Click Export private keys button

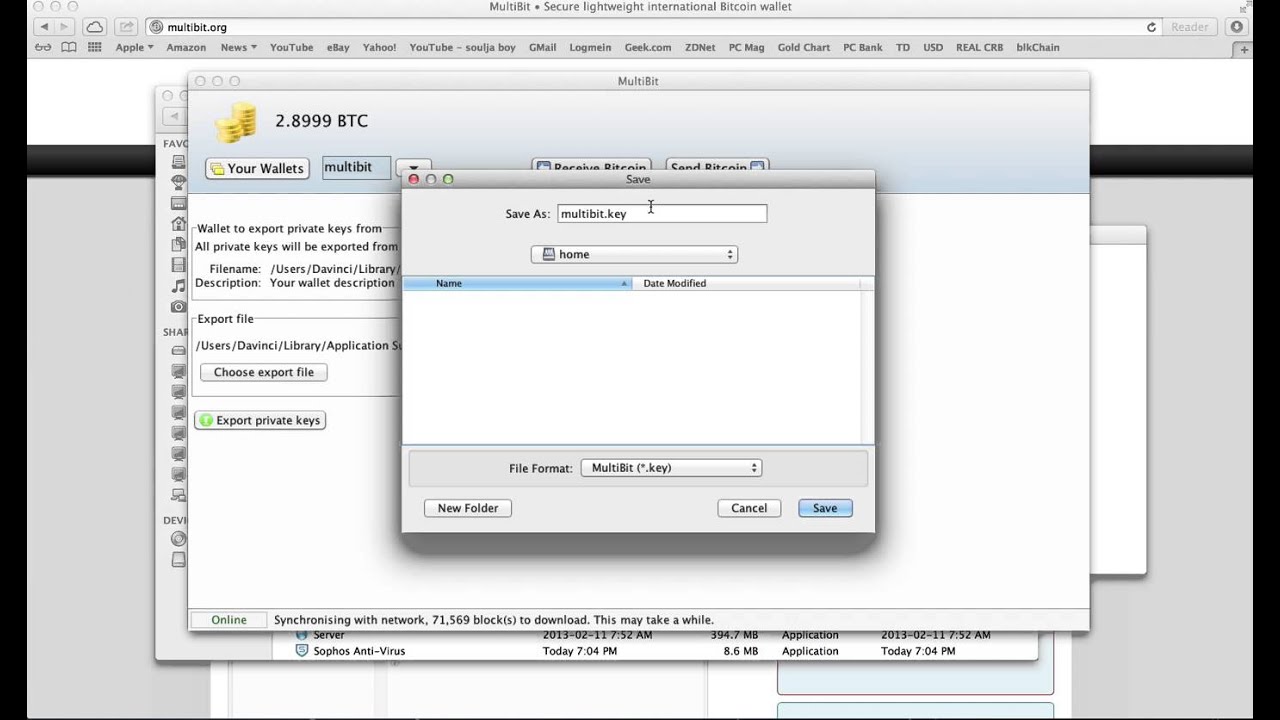tap(260, 420)
